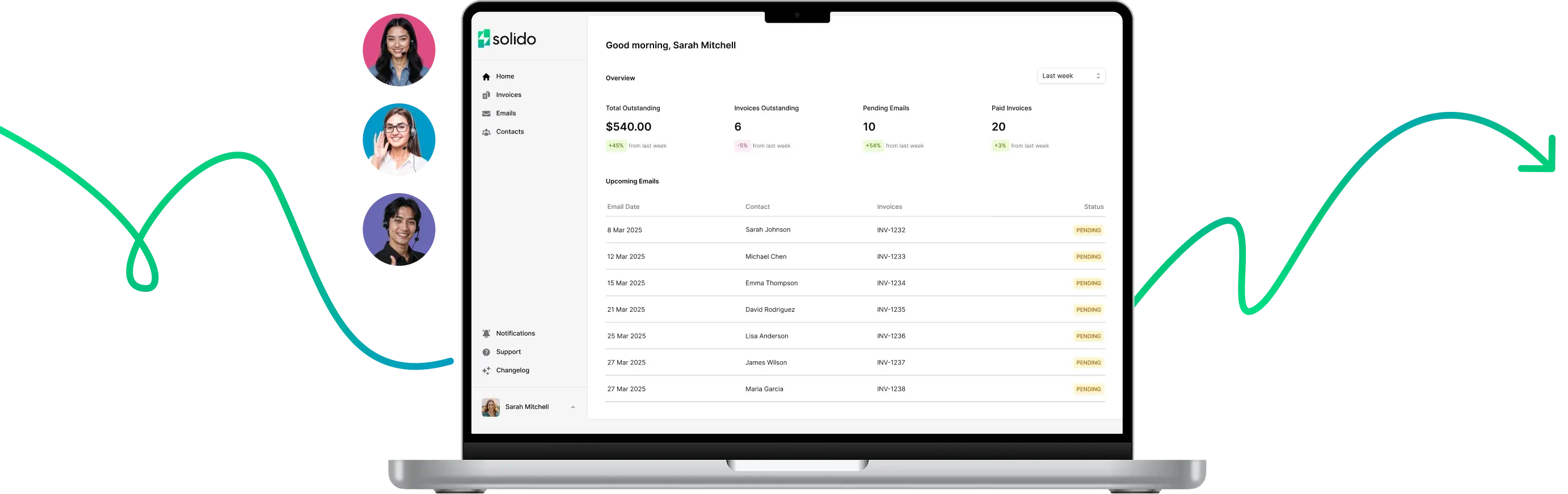This screenshot has width=1568, height=494.
Task: Click the +3% change badge
Action: tap(1000, 146)
